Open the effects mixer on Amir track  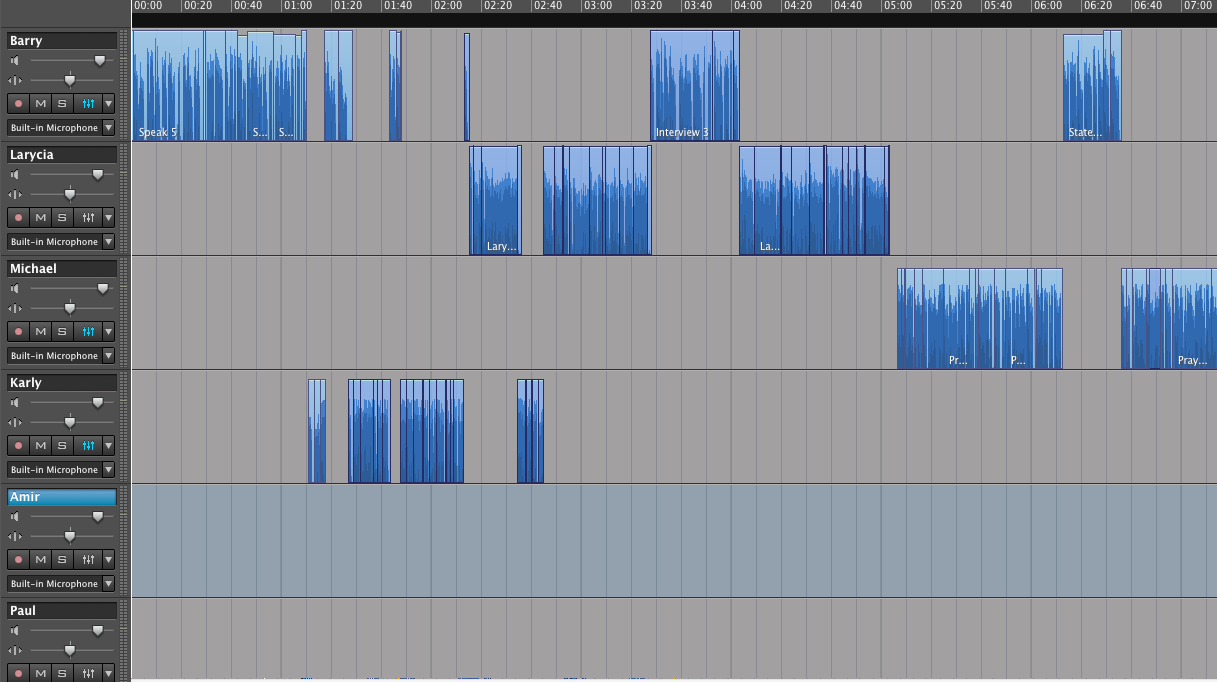pyautogui.click(x=88, y=559)
